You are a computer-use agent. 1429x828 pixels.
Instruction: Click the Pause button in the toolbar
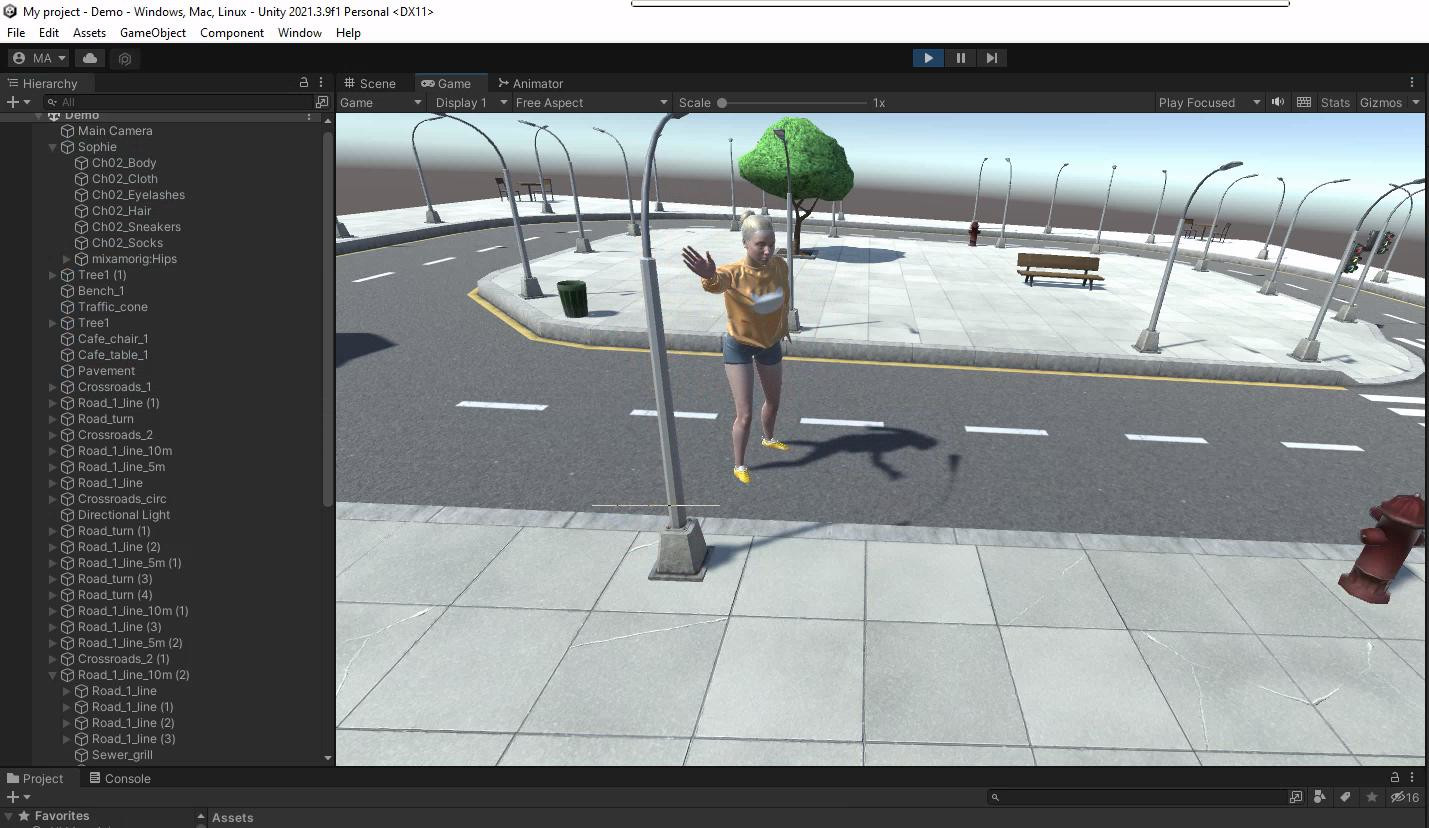click(x=960, y=58)
